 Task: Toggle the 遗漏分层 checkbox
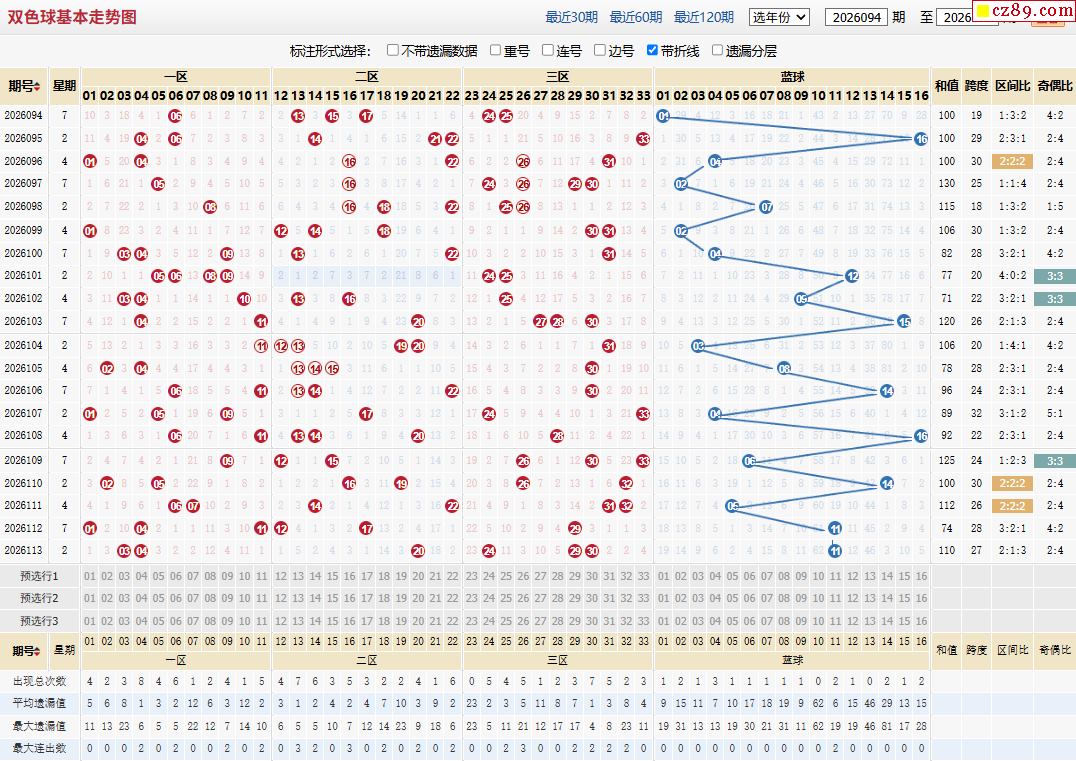point(717,50)
